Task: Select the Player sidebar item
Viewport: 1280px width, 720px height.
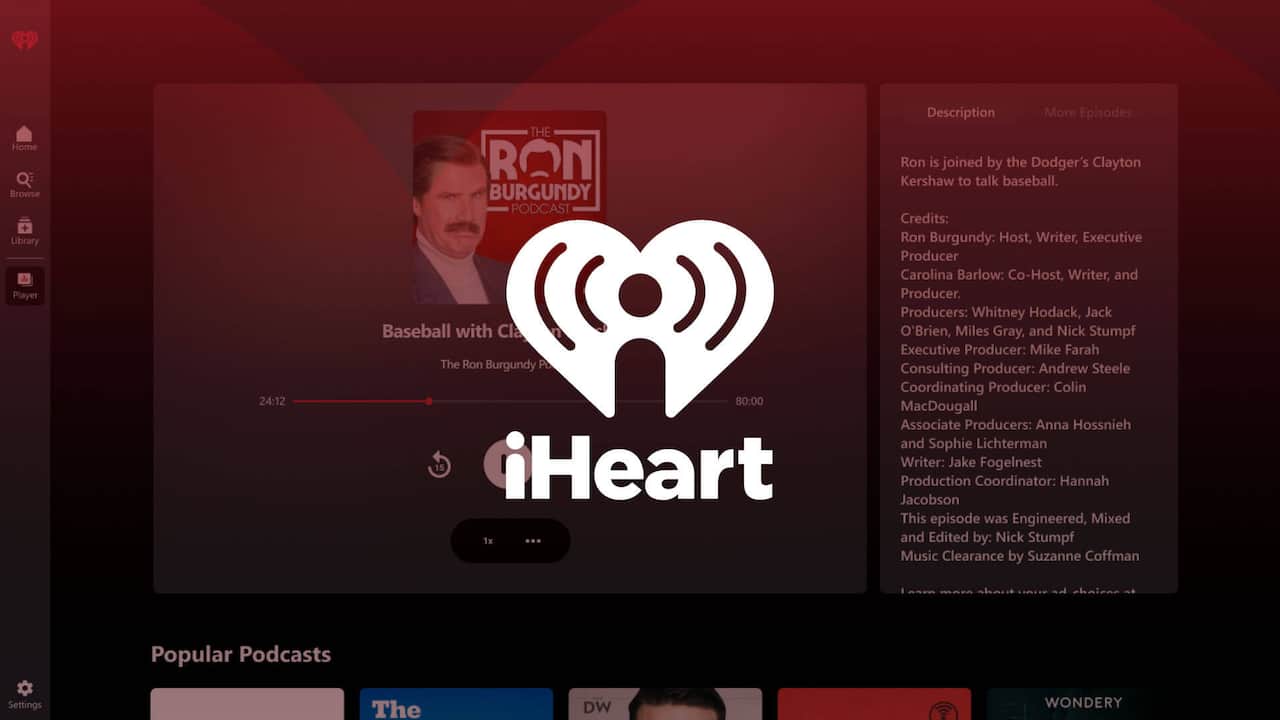Action: [25, 285]
